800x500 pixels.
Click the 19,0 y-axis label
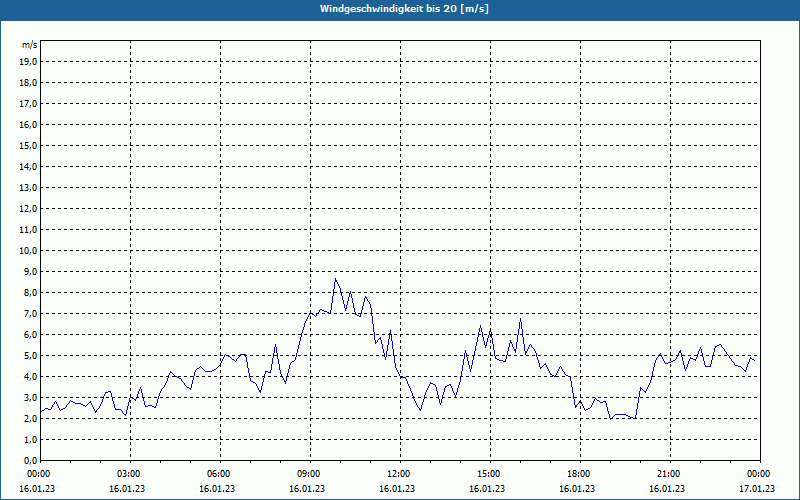tap(28, 62)
